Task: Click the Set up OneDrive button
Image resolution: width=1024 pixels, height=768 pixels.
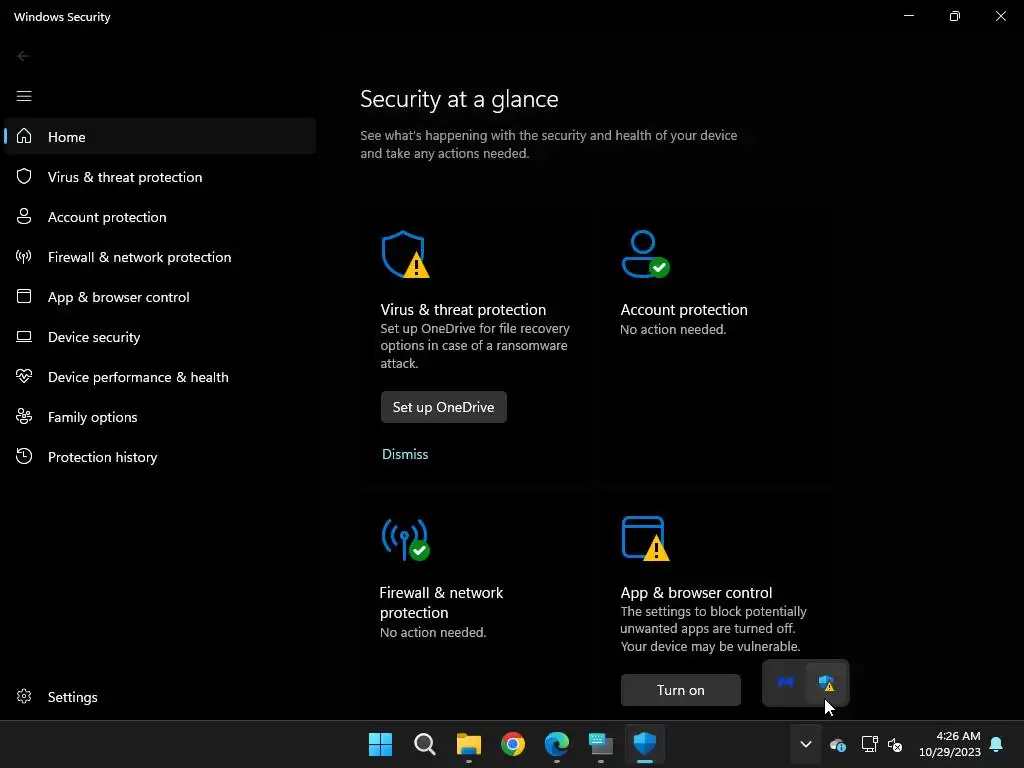Action: coord(443,407)
